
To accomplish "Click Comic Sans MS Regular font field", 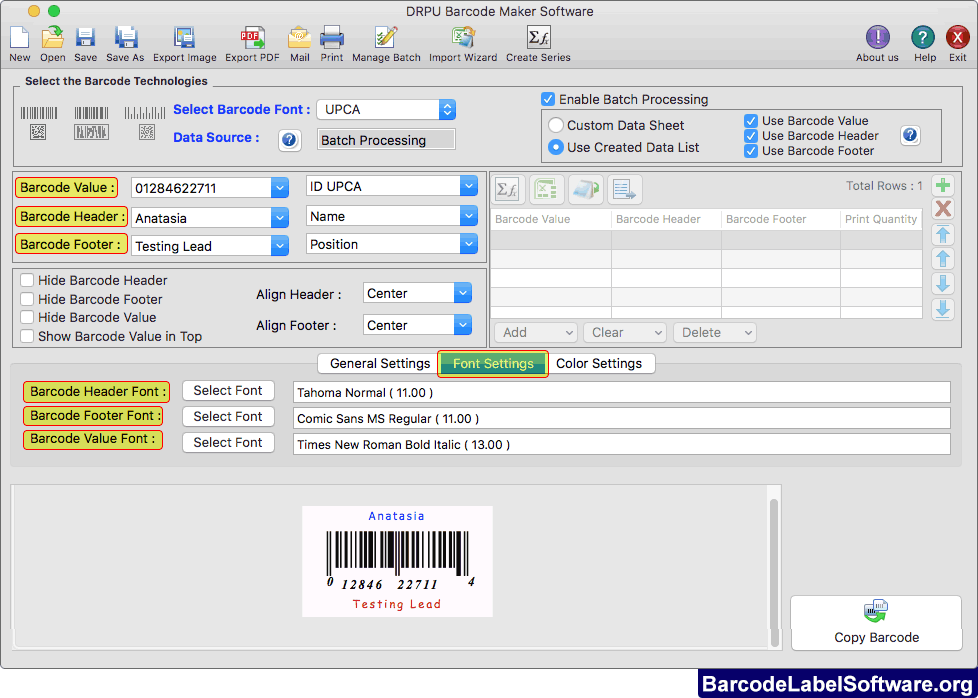I will tap(621, 418).
